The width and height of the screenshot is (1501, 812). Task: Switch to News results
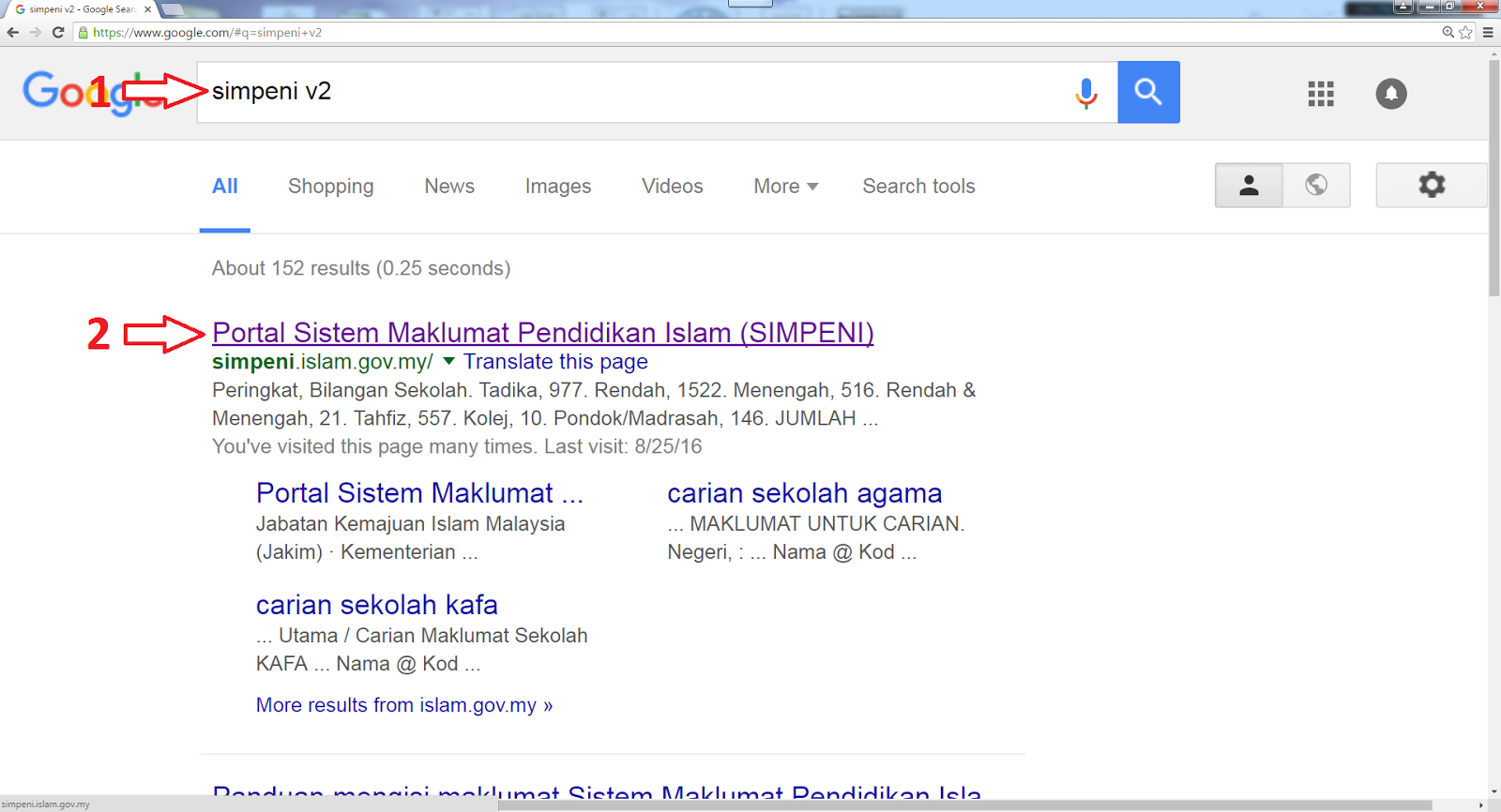(449, 186)
